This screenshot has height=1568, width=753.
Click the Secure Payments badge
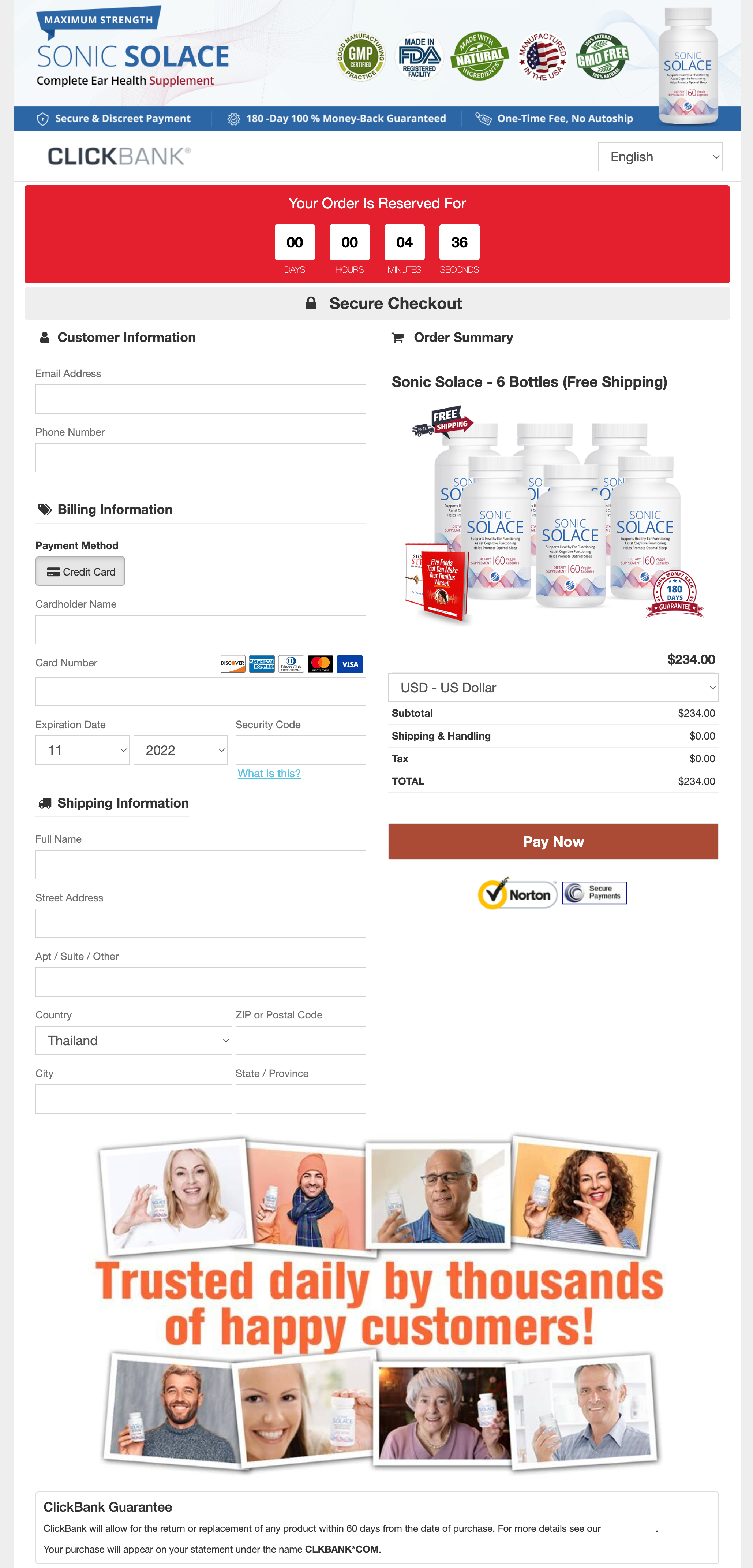(x=594, y=893)
